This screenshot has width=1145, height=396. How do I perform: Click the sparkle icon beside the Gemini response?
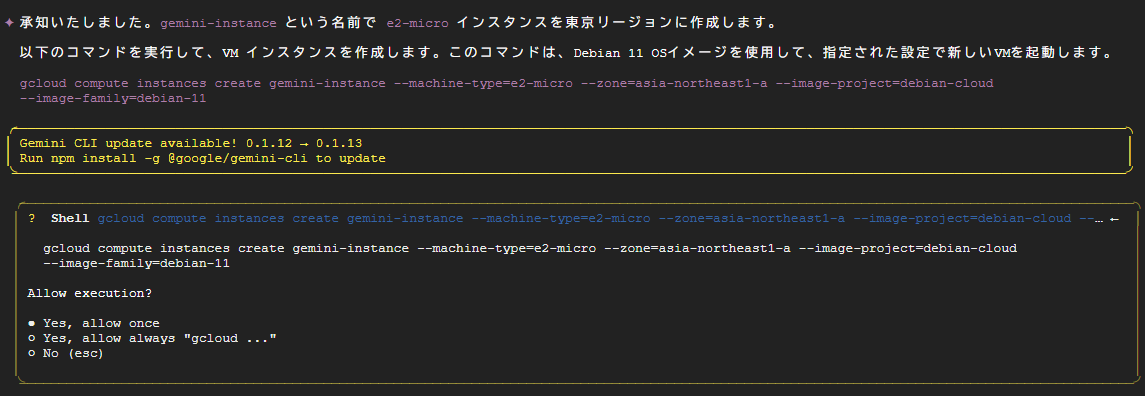[9, 23]
